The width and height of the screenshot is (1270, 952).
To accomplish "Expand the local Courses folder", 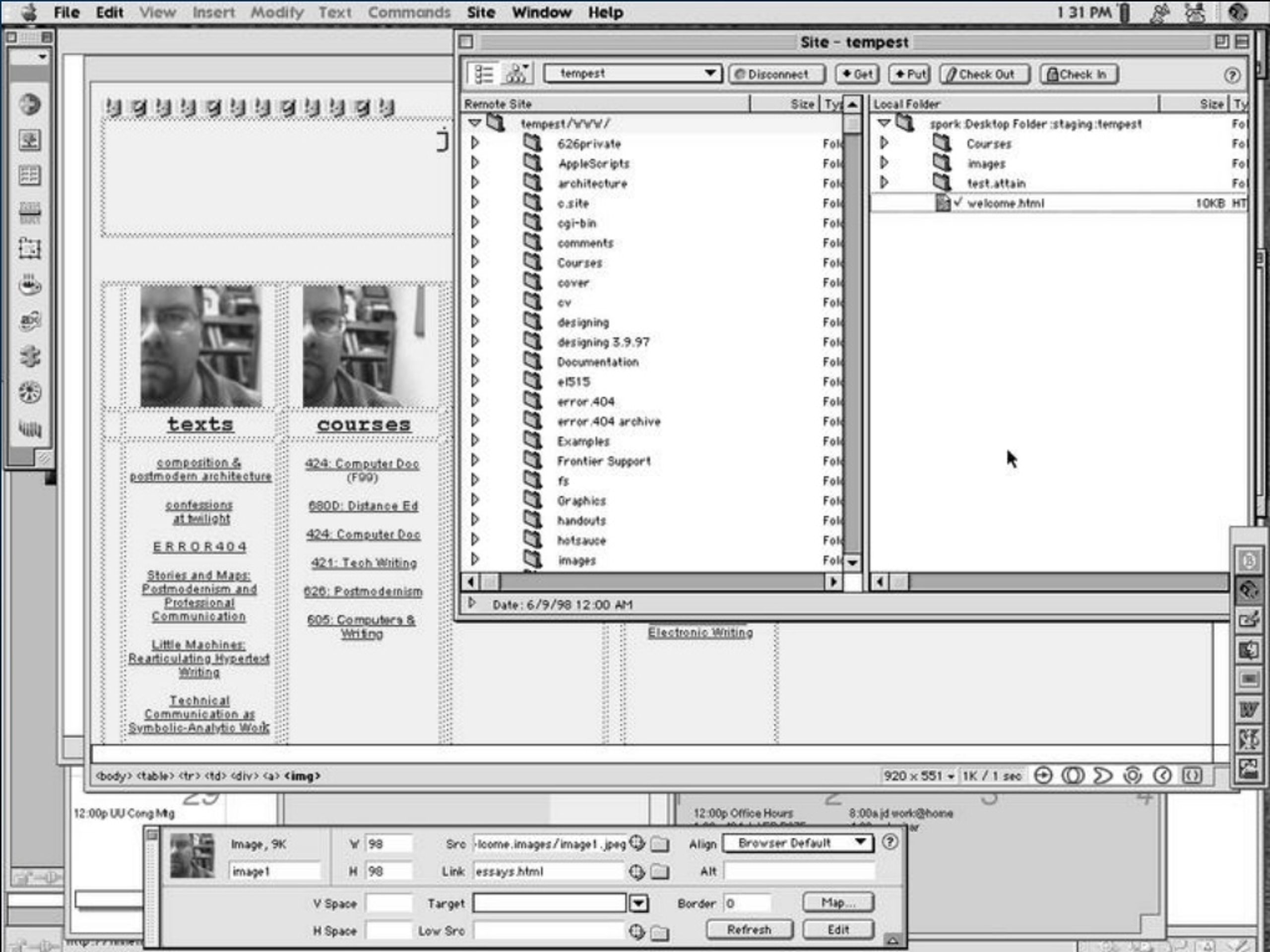I will (x=884, y=143).
